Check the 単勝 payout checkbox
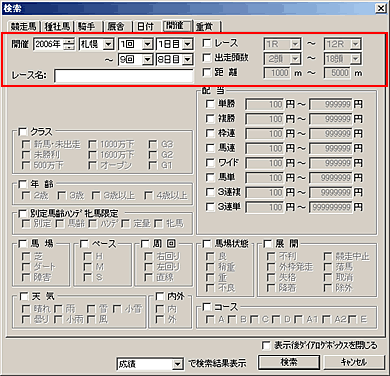The image size is (390, 376). click(x=210, y=104)
